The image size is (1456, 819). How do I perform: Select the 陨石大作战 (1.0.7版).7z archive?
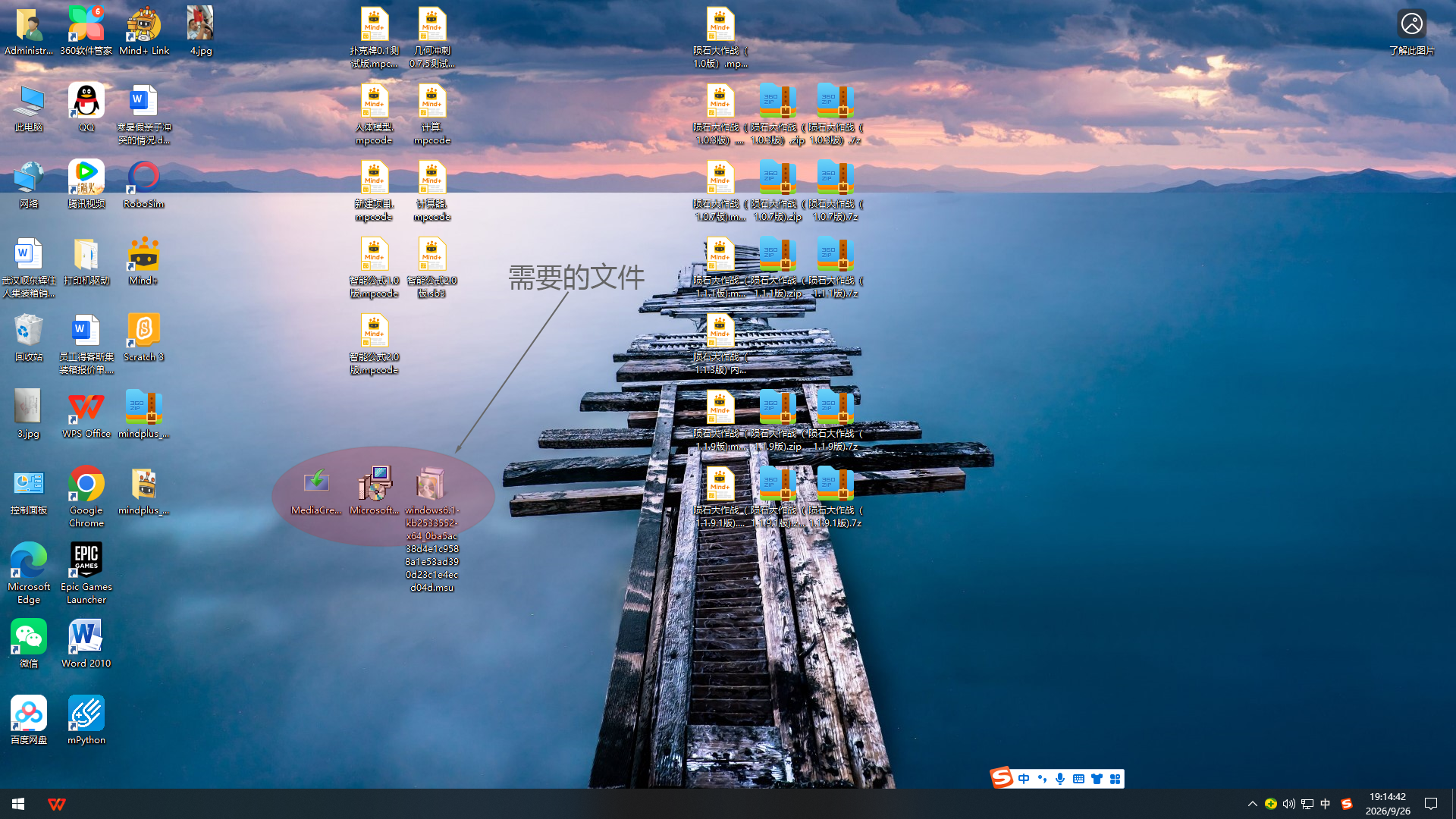click(836, 190)
